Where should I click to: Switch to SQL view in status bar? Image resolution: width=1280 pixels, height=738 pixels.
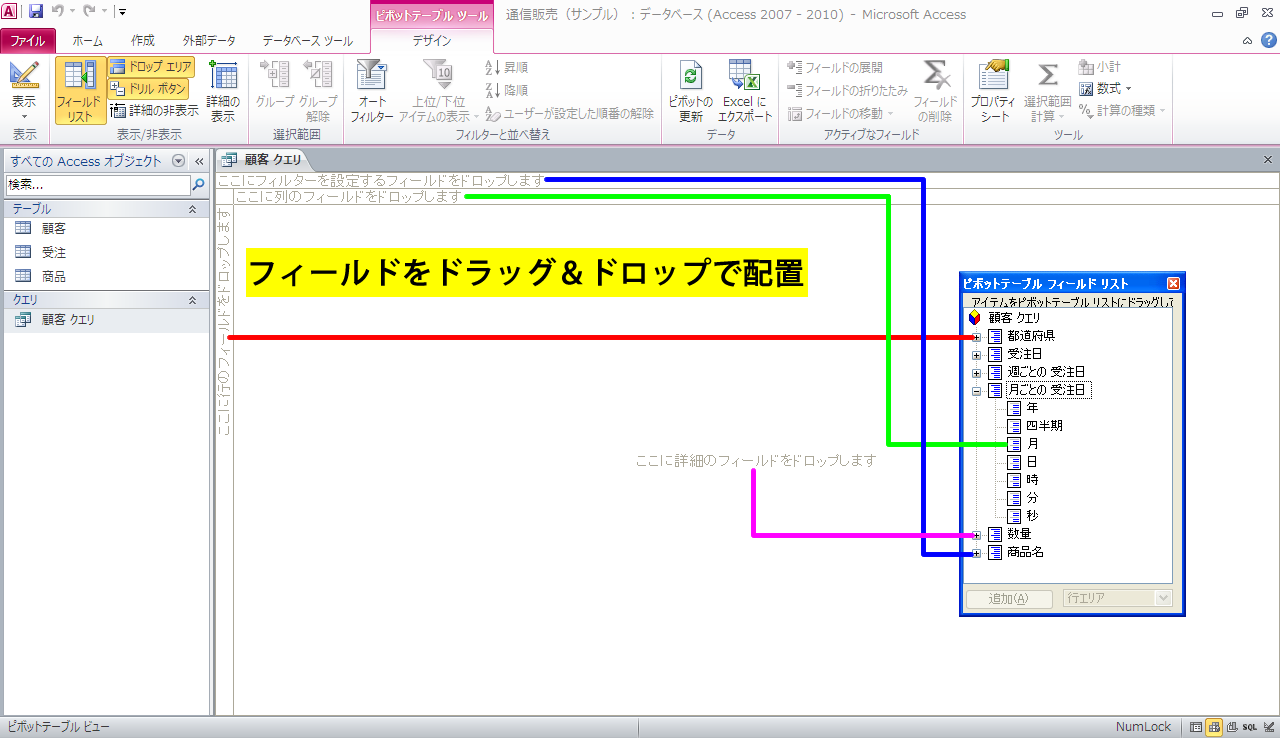coord(1249,727)
